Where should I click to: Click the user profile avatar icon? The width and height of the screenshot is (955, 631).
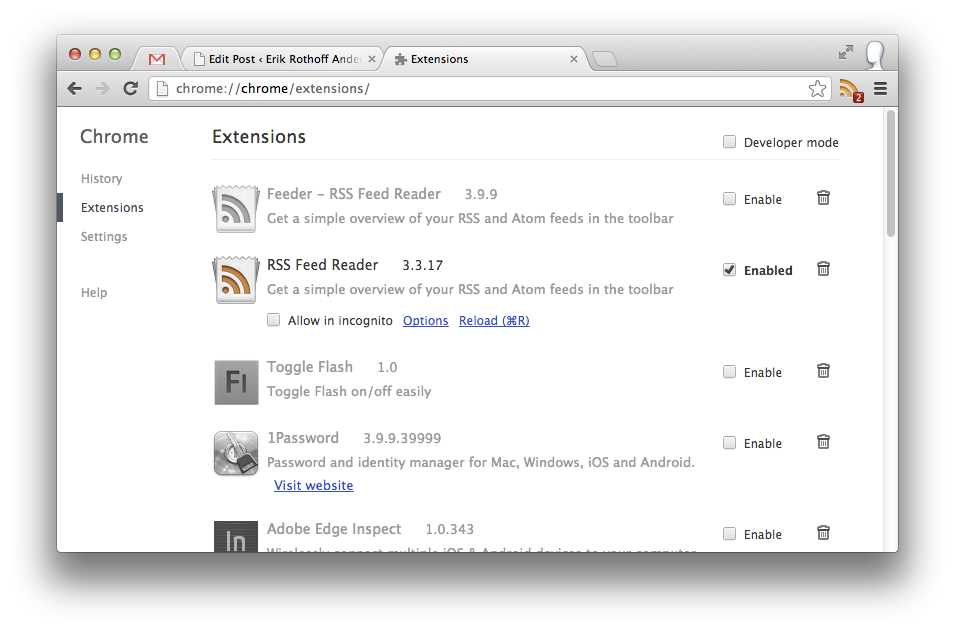875,55
